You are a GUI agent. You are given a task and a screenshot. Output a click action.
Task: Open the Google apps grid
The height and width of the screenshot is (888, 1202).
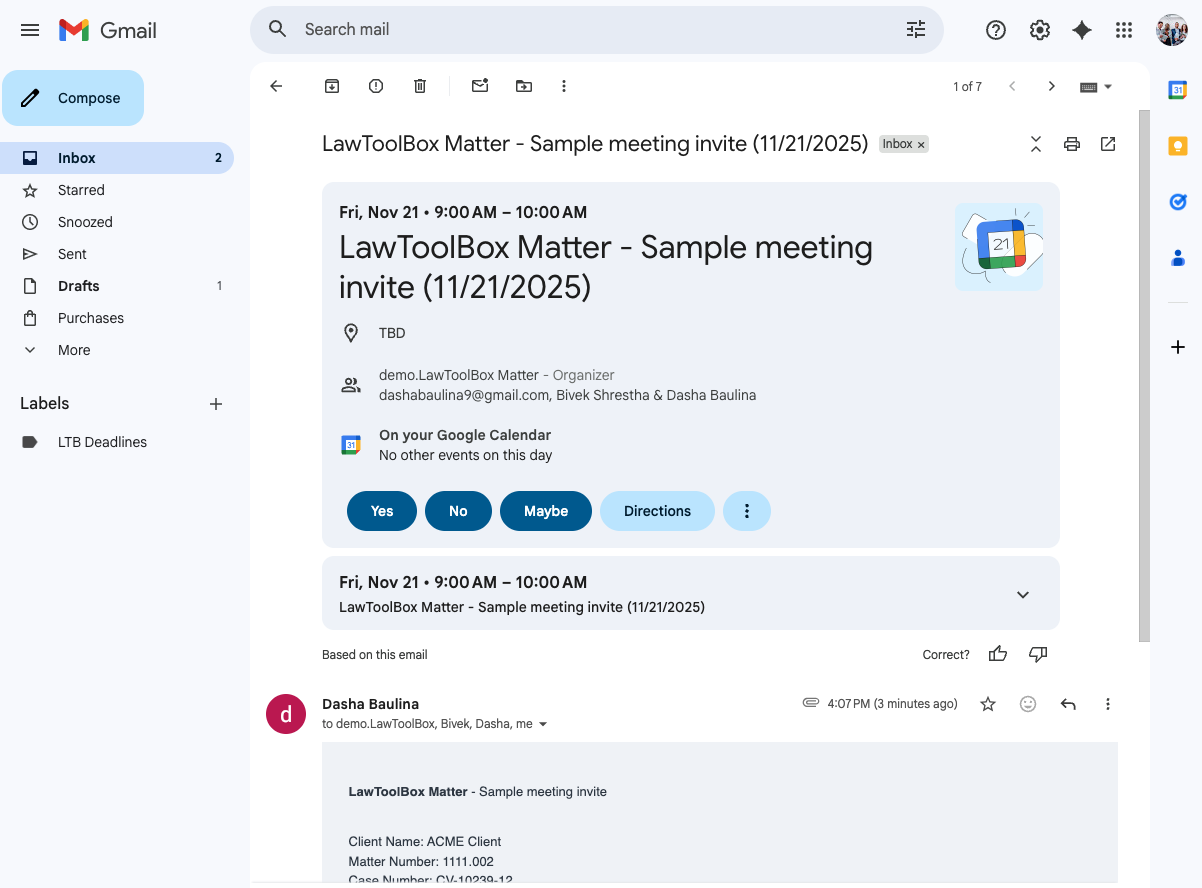click(1124, 30)
